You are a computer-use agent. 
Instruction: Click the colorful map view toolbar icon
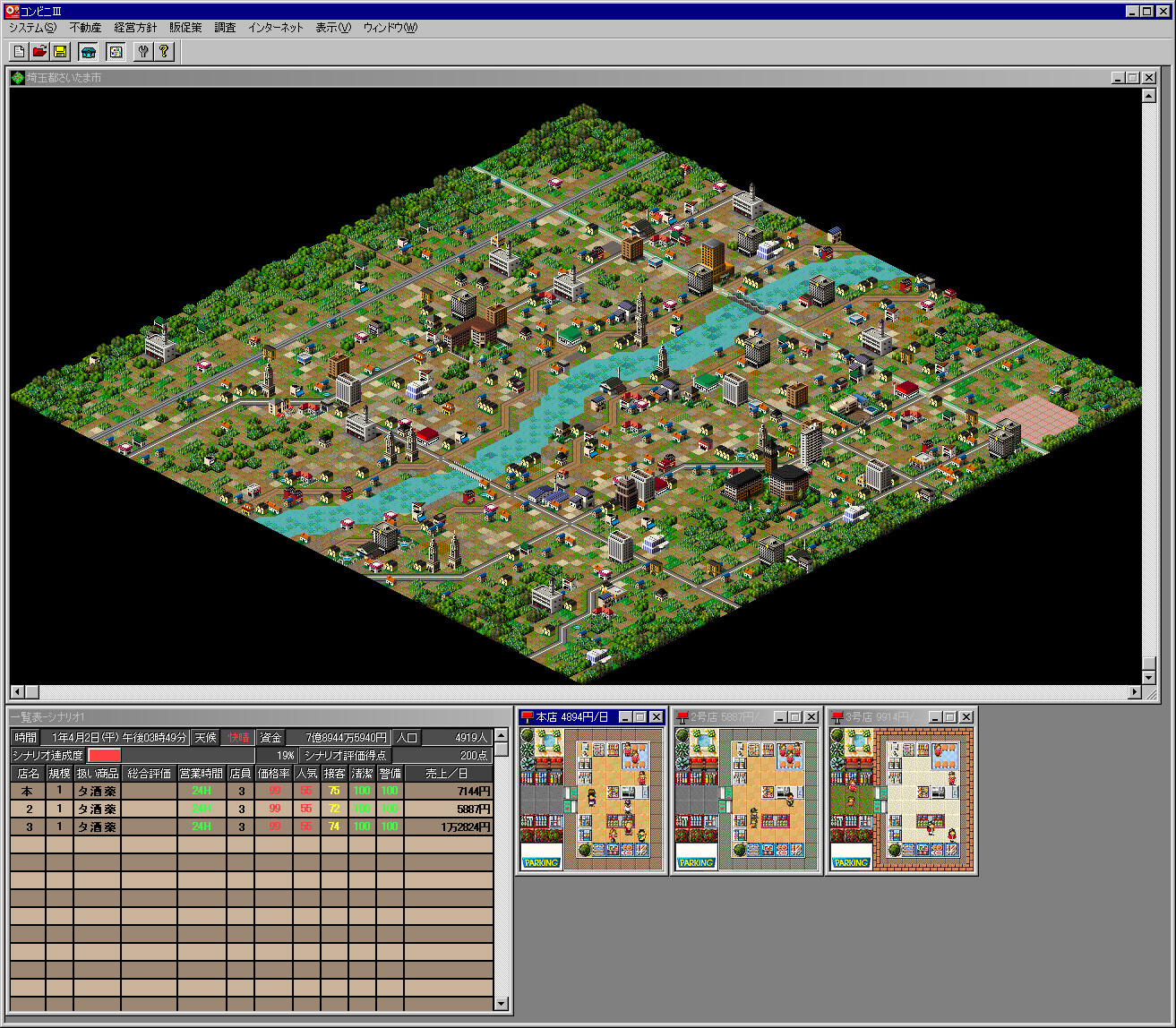[116, 52]
